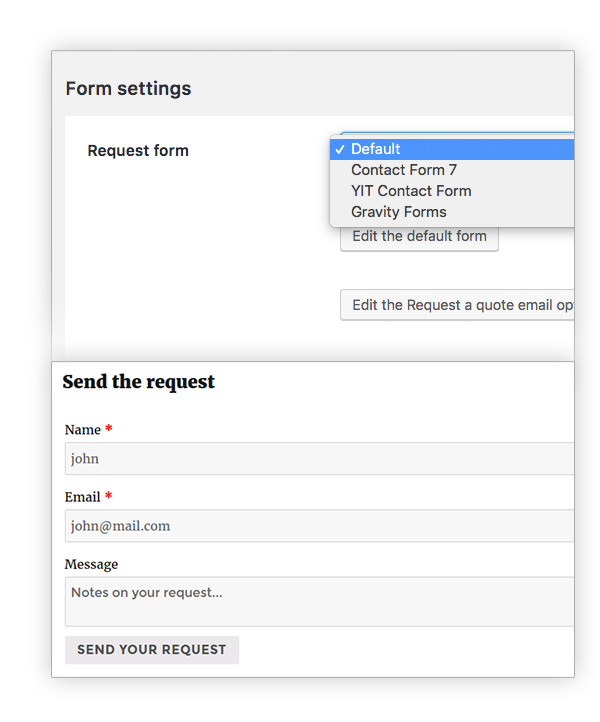
Task: Click the Form settings heading
Action: [128, 88]
